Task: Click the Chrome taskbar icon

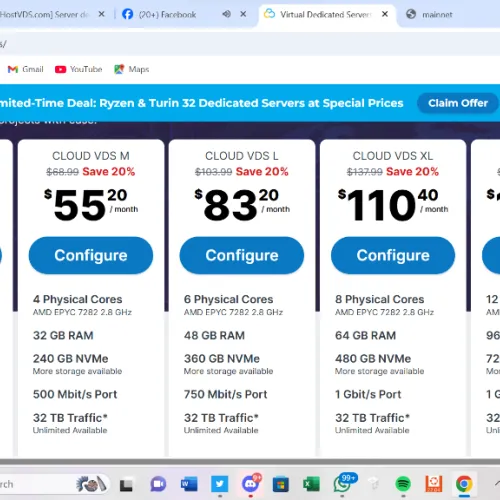Action: 464,484
